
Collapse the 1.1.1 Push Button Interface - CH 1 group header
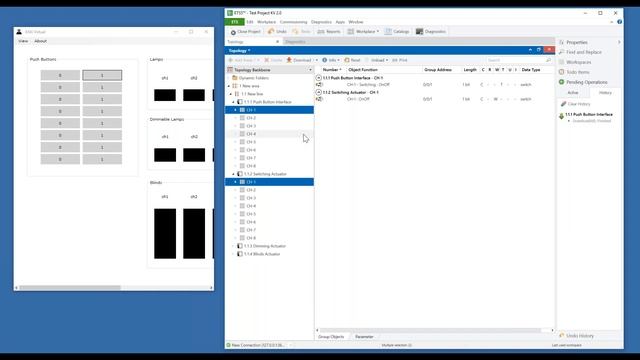319,78
